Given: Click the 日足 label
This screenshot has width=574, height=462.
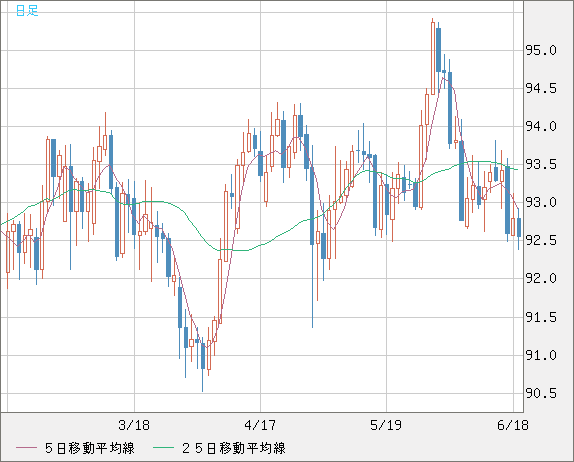Looking at the screenshot, I should click(x=27, y=10).
